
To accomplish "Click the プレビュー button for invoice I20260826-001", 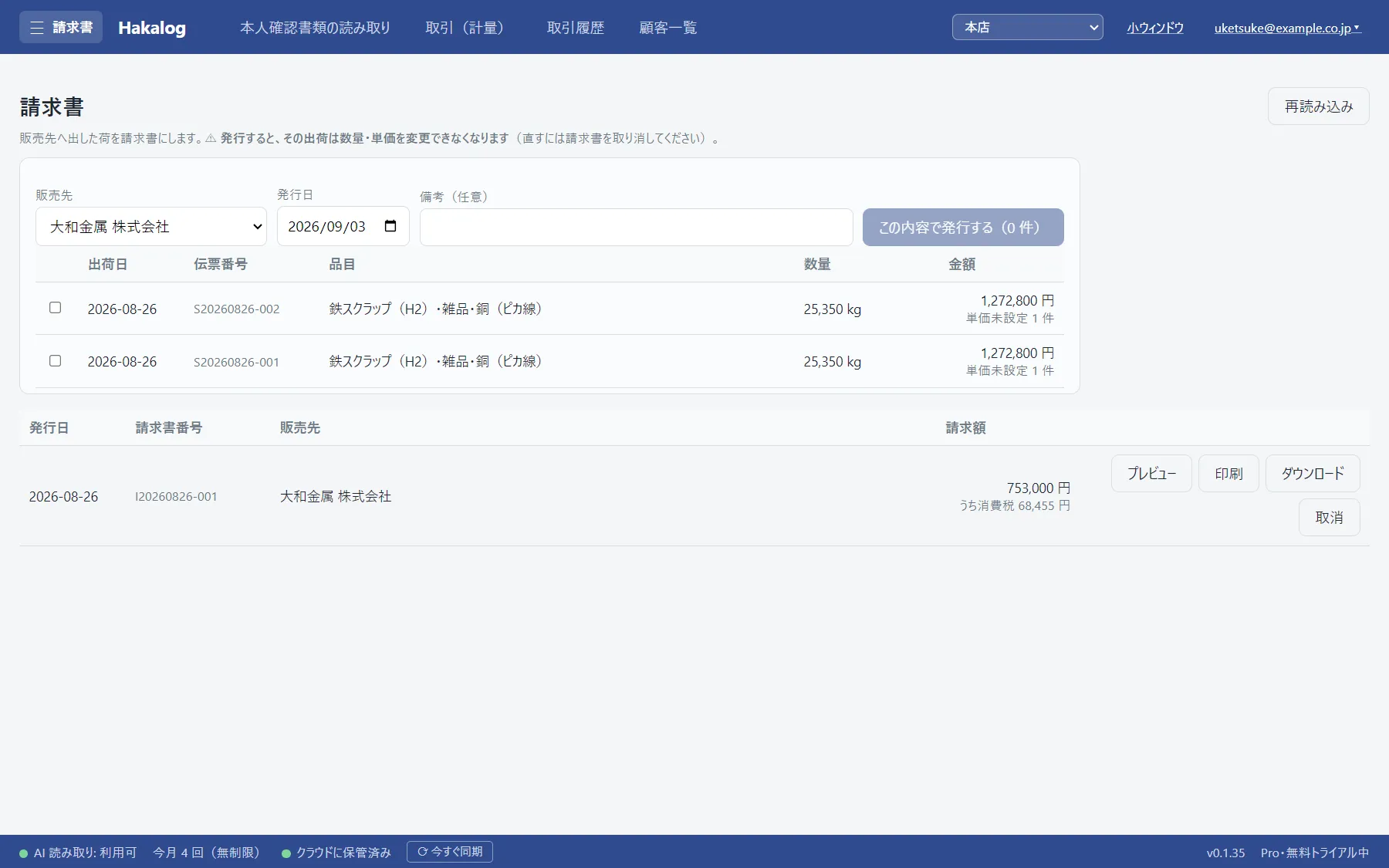I will [x=1151, y=474].
